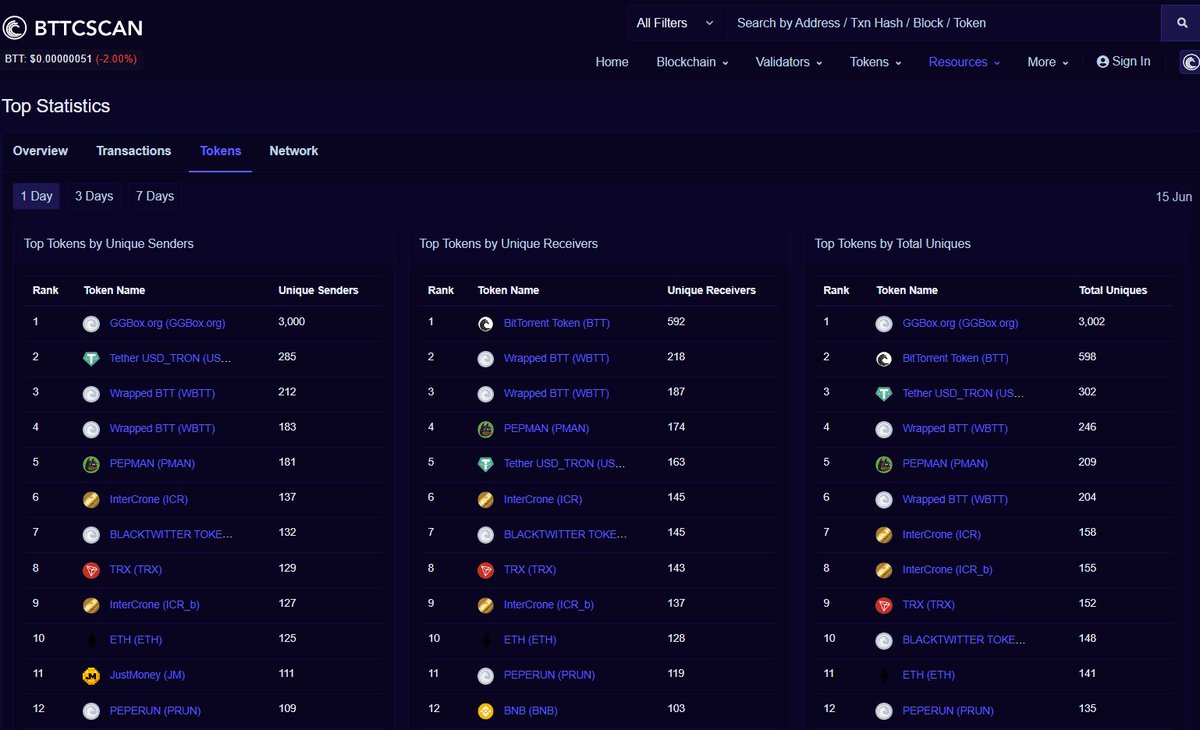Click the 15 Jun date label
Image resolution: width=1200 pixels, height=730 pixels.
click(x=1174, y=197)
